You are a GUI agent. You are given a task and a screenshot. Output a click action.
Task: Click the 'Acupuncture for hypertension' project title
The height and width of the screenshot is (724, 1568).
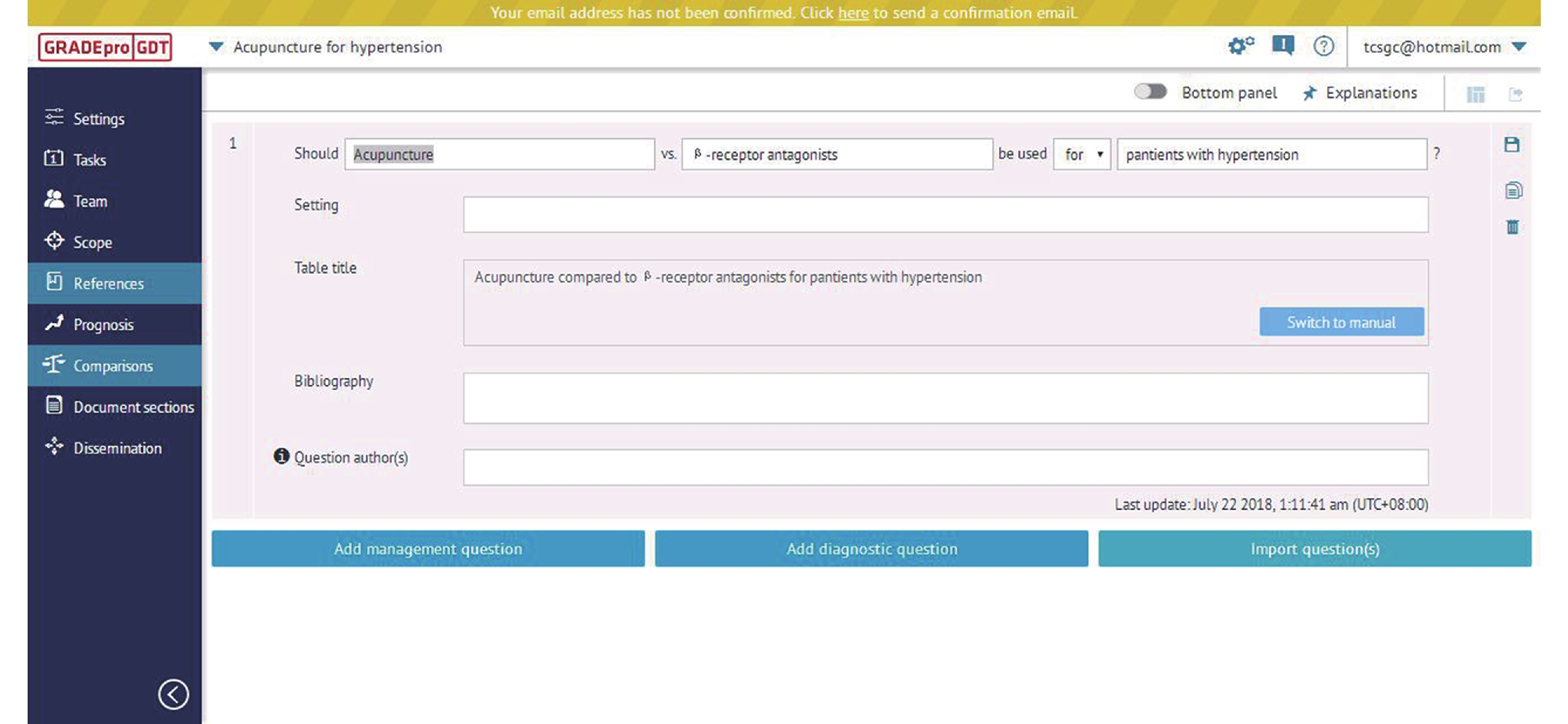(338, 47)
